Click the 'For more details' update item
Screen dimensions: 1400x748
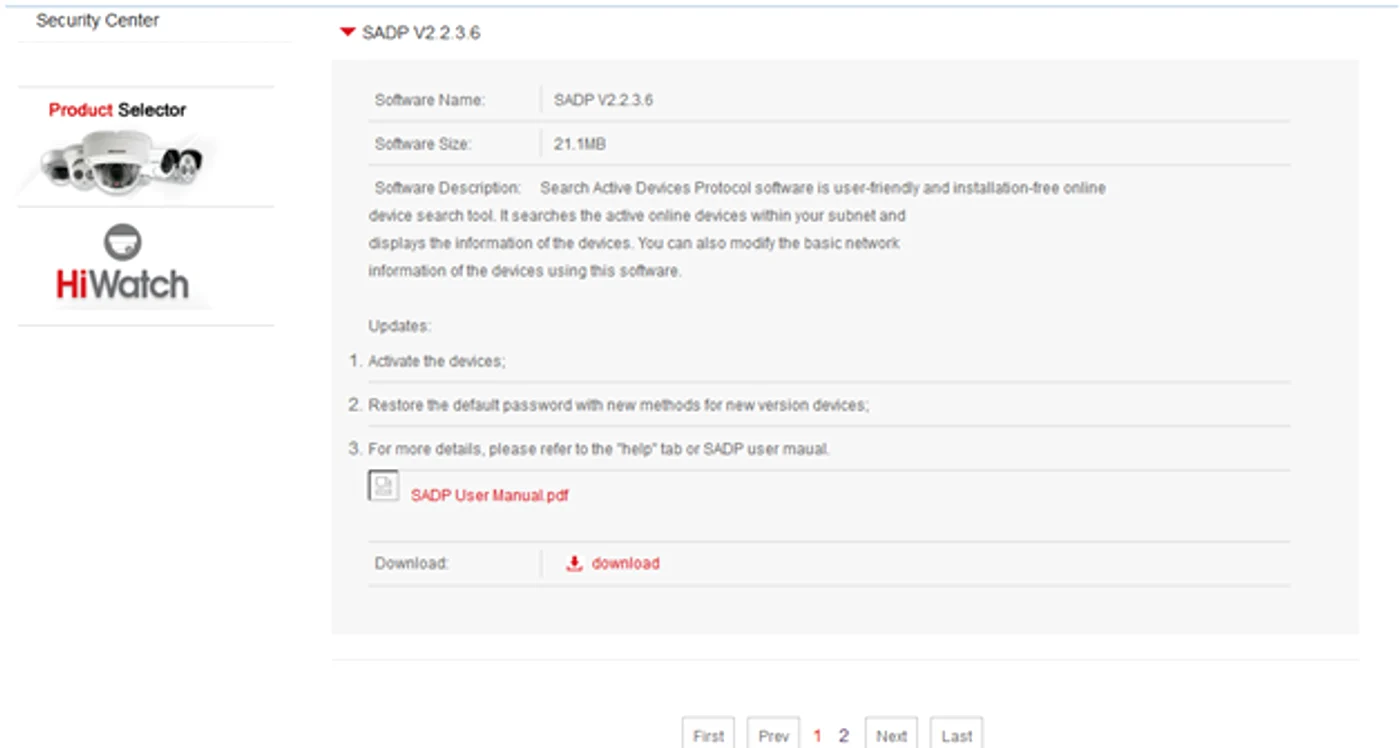pos(599,449)
